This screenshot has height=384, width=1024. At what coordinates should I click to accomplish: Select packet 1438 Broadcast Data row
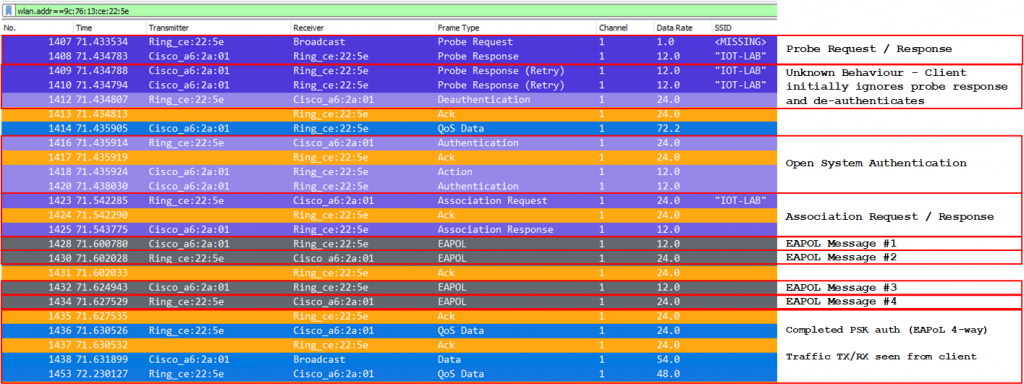pos(389,359)
